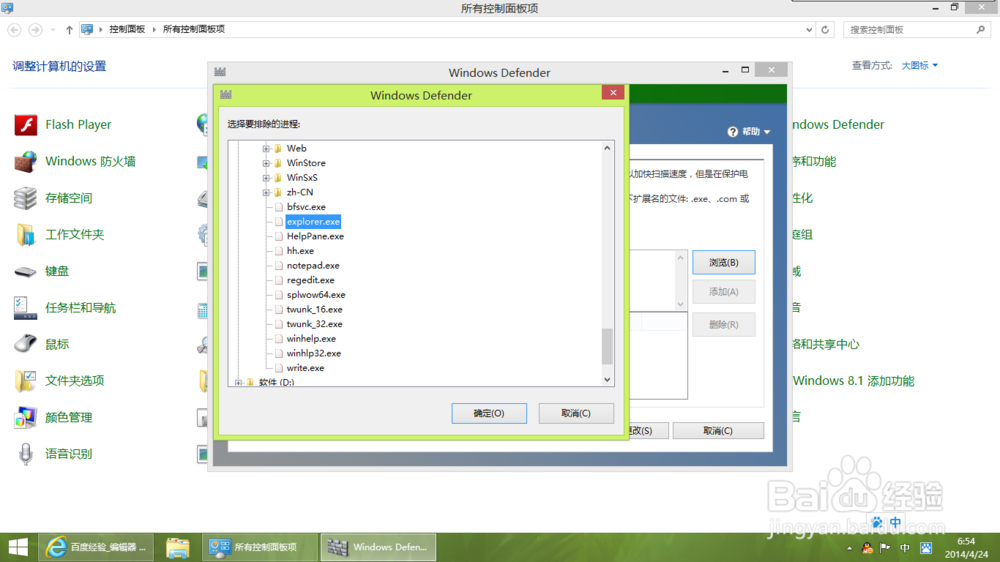Click 确定(O) to confirm selection
1000x562 pixels.
(x=489, y=413)
